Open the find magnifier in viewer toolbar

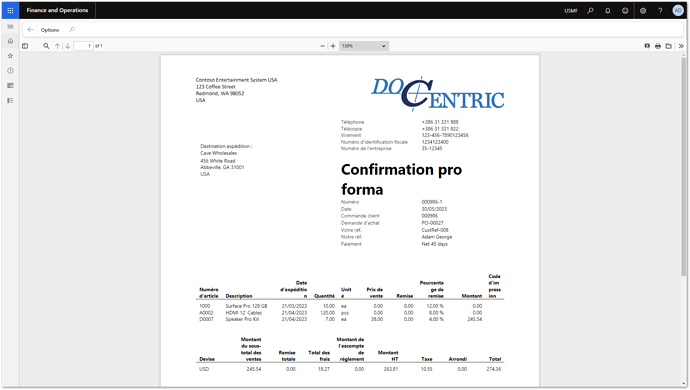tap(46, 46)
